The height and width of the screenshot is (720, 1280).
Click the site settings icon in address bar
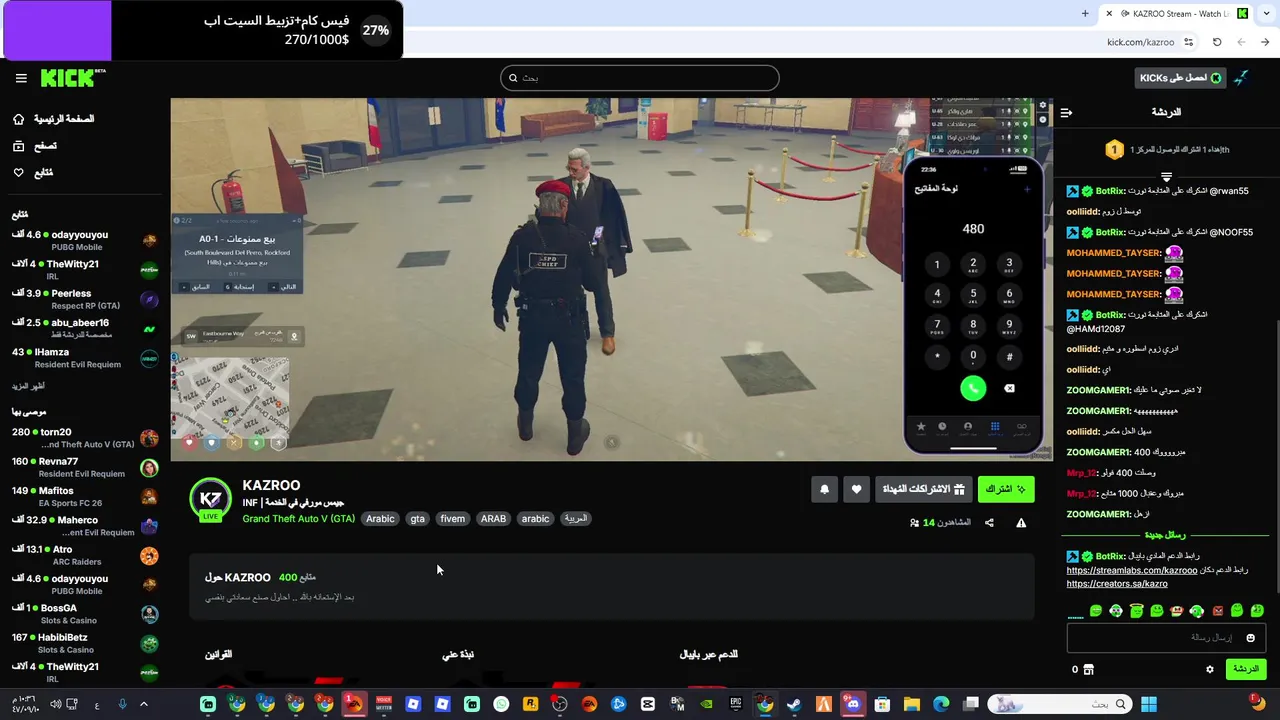tap(1188, 42)
